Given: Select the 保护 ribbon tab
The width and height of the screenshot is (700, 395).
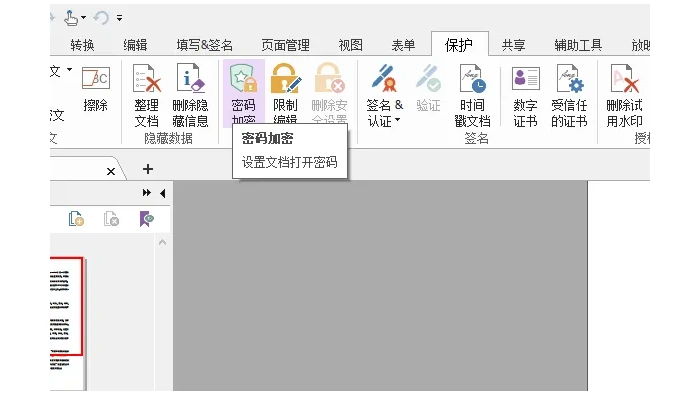Looking at the screenshot, I should coord(459,44).
